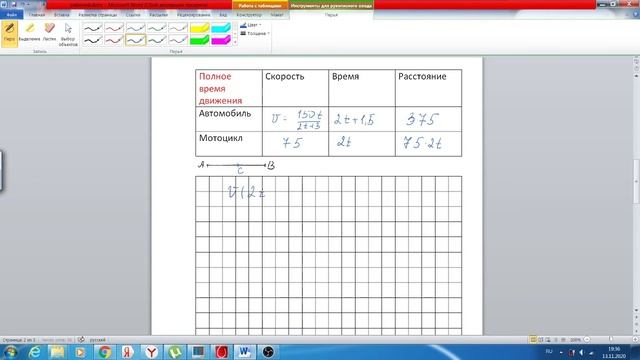Open the Цвет pen color dropdown
Screen dimensions: 640x360
click(x=251, y=25)
